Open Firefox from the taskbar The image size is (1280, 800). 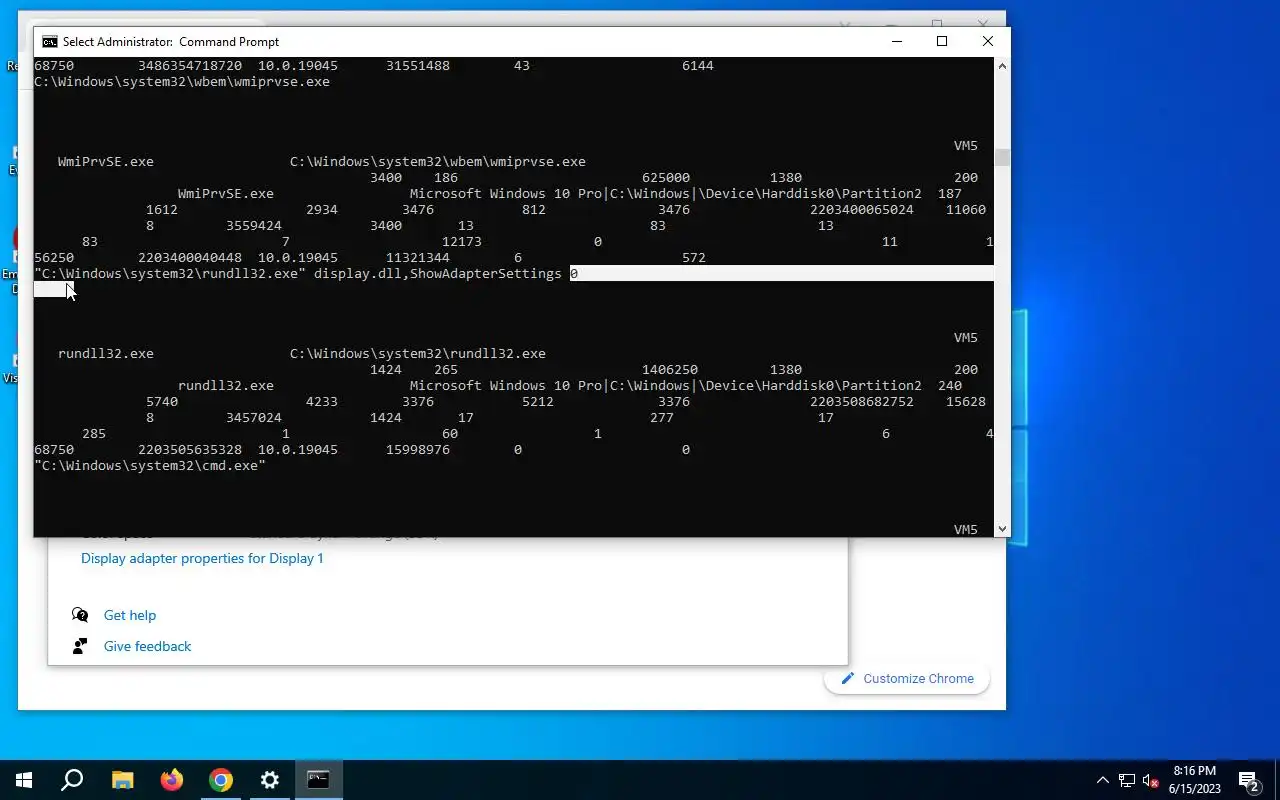pos(172,780)
